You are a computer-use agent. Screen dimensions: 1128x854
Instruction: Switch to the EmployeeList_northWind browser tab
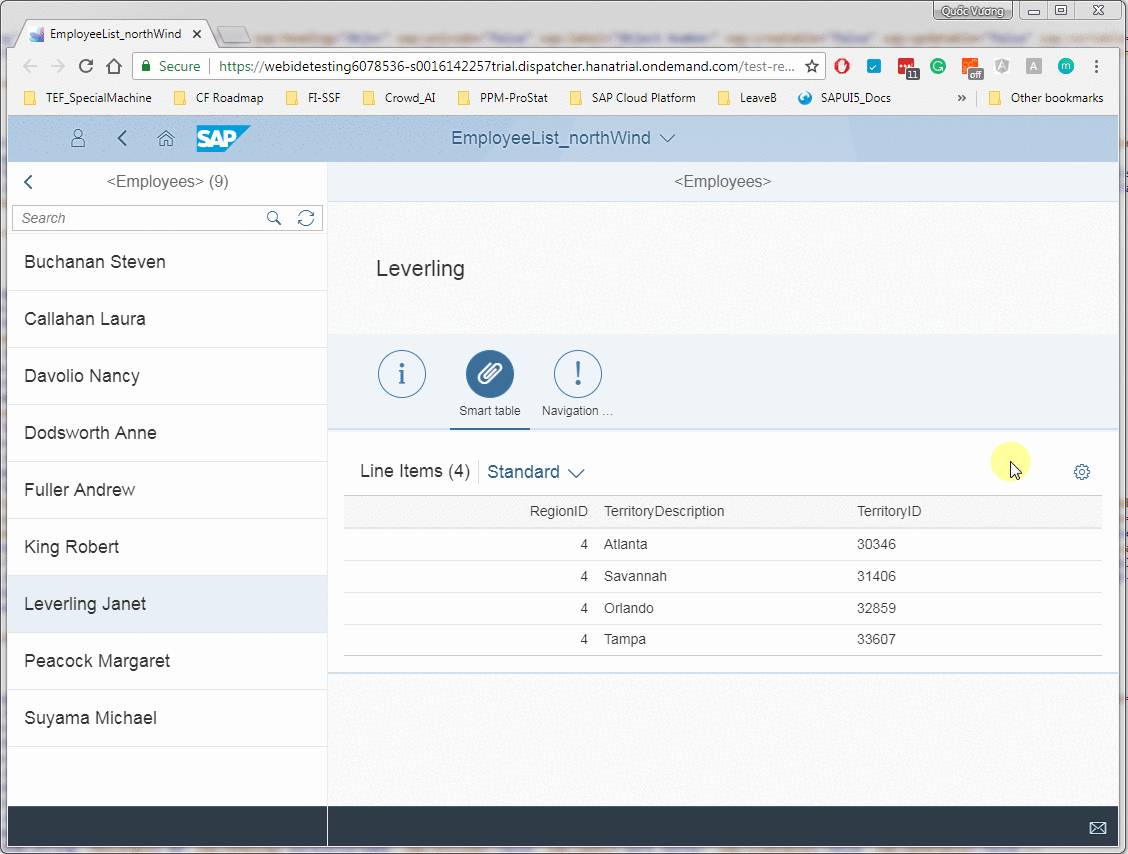coord(113,32)
